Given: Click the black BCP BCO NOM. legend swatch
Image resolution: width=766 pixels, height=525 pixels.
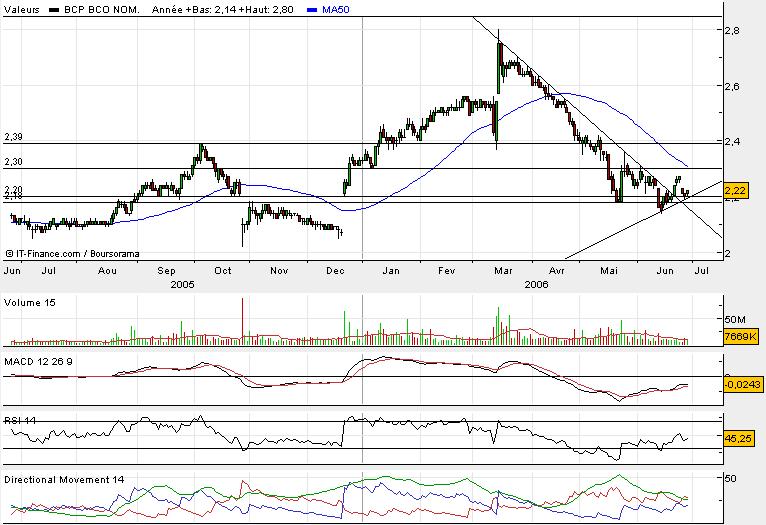Looking at the screenshot, I should [54, 10].
